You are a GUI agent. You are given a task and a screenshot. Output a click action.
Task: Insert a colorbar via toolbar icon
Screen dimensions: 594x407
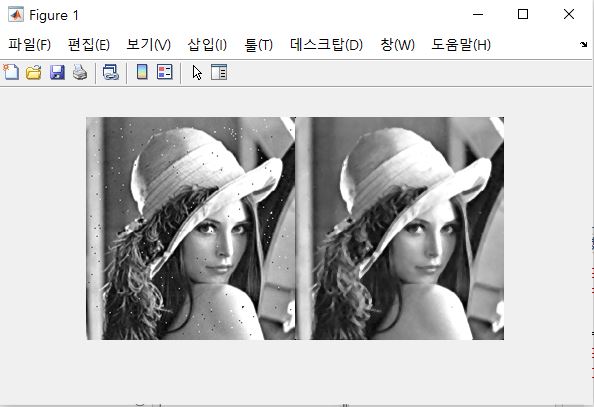142,72
